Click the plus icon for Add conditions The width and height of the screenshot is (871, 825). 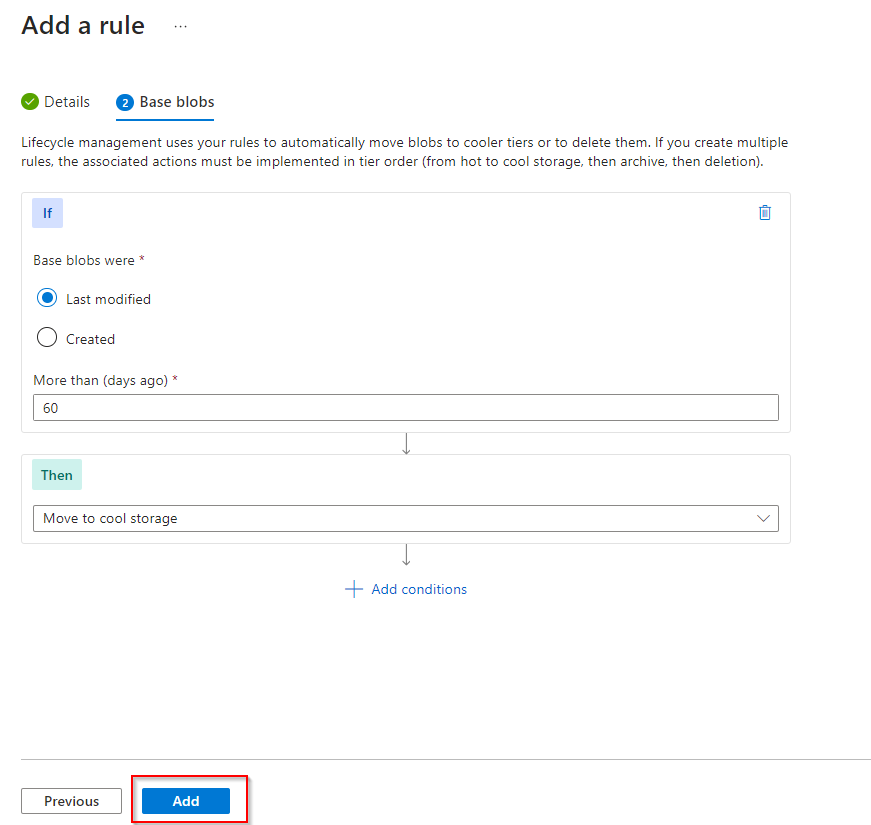(x=354, y=589)
